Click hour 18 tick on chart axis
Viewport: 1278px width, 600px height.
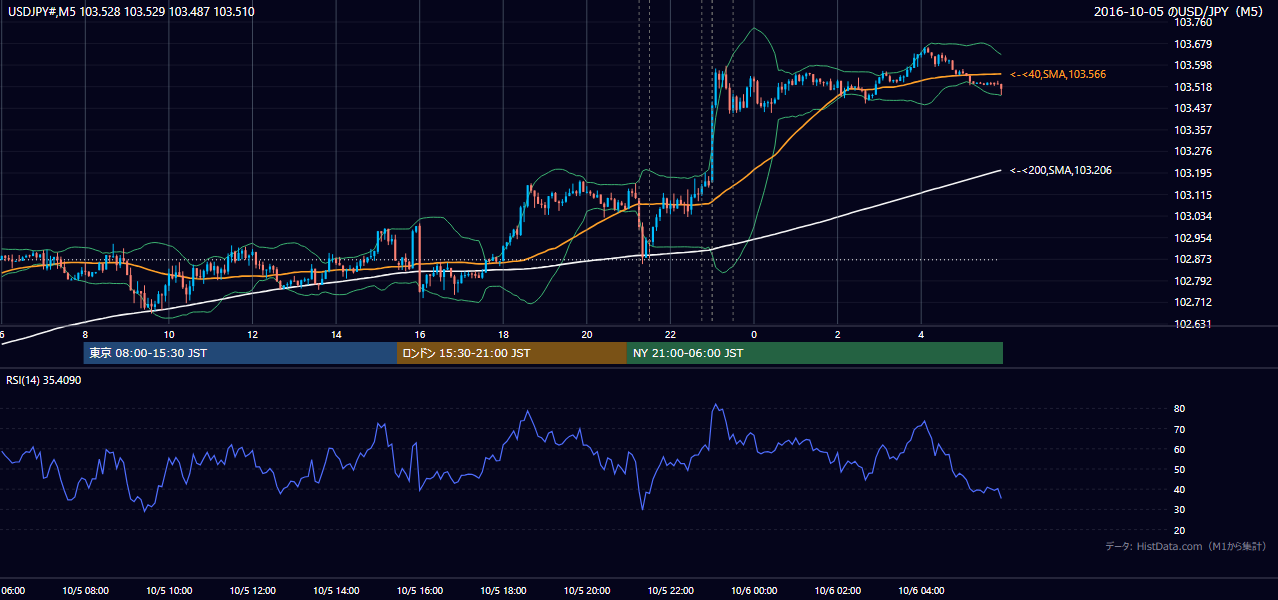point(503,334)
